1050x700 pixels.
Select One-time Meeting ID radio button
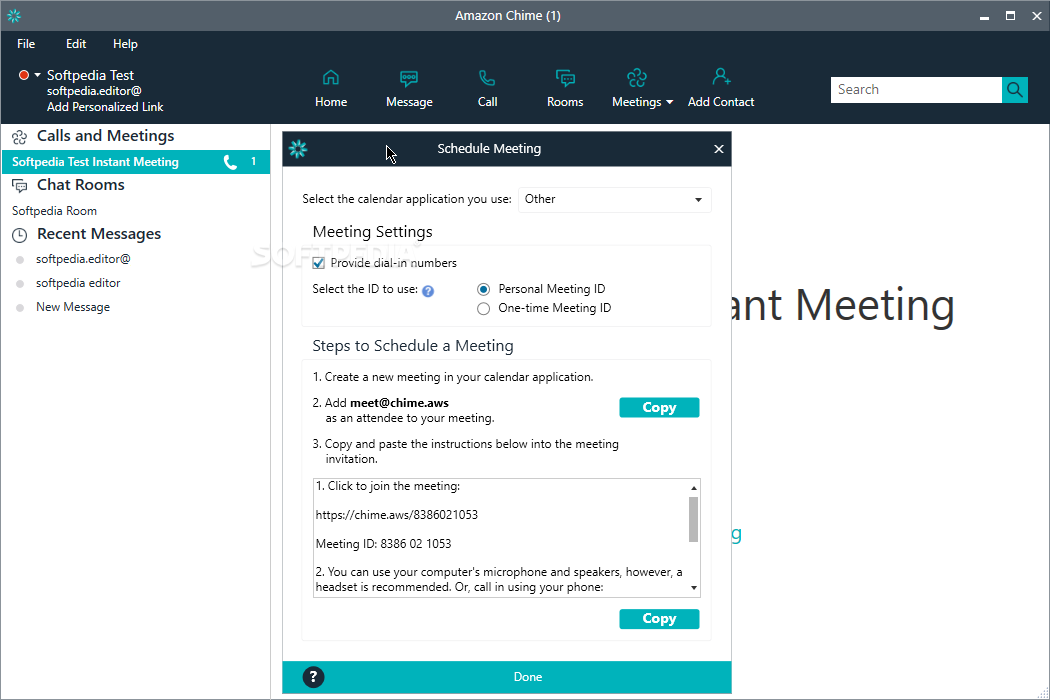point(483,309)
